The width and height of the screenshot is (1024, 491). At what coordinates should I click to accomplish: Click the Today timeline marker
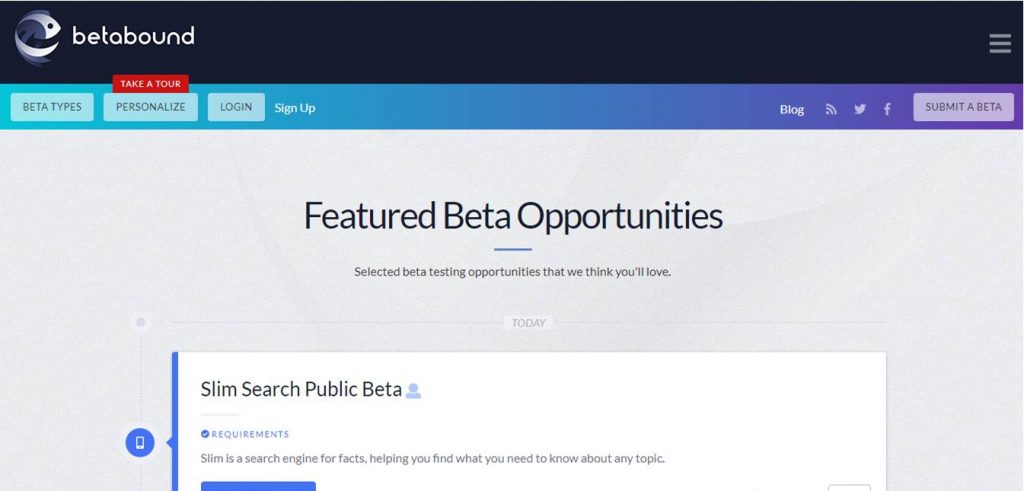[x=528, y=323]
